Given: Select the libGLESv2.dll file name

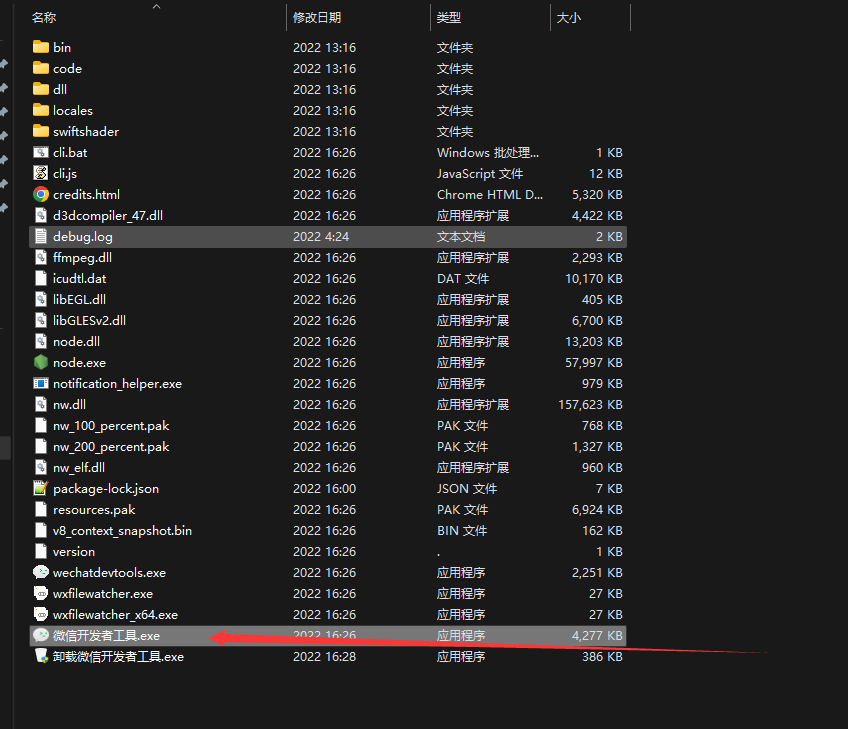Looking at the screenshot, I should pos(89,321).
